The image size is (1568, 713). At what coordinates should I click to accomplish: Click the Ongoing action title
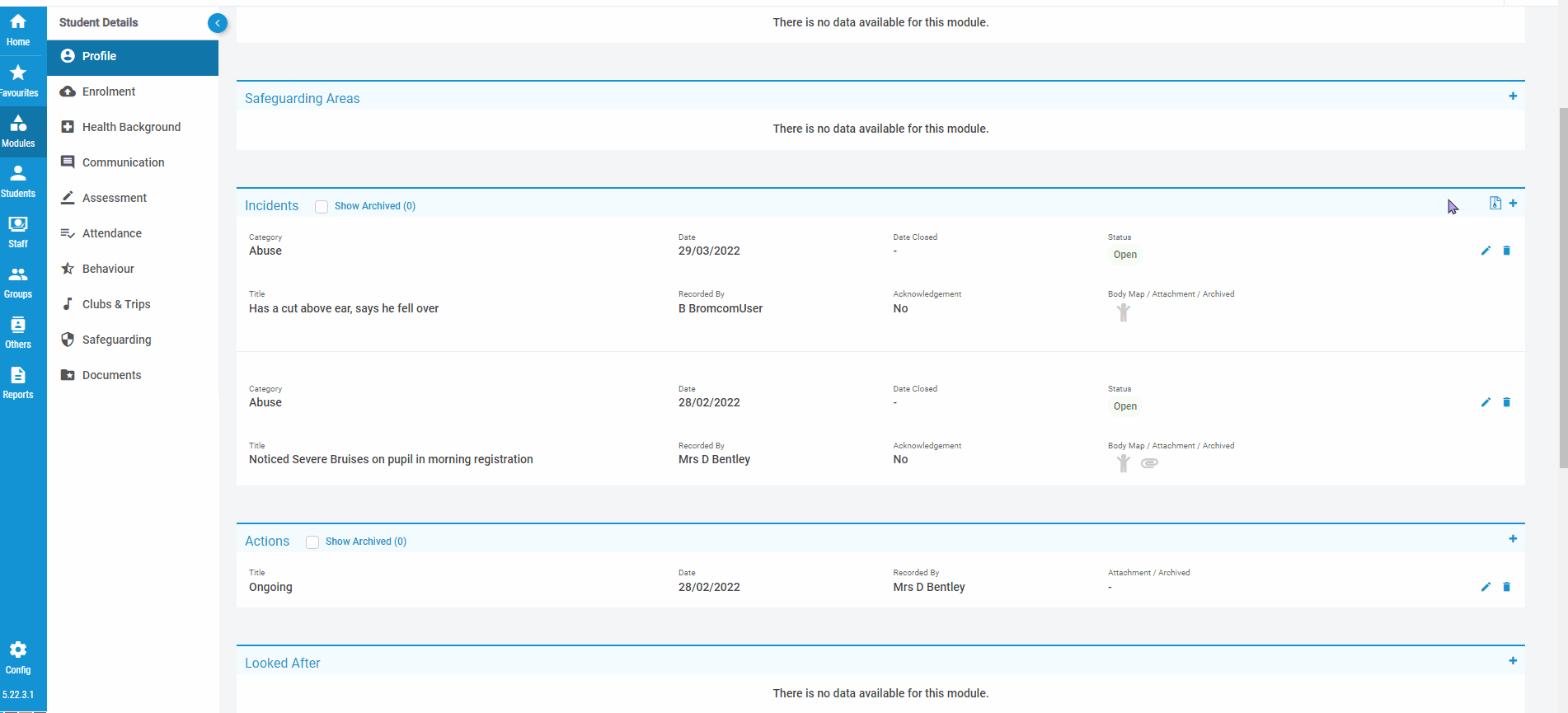pyautogui.click(x=270, y=587)
